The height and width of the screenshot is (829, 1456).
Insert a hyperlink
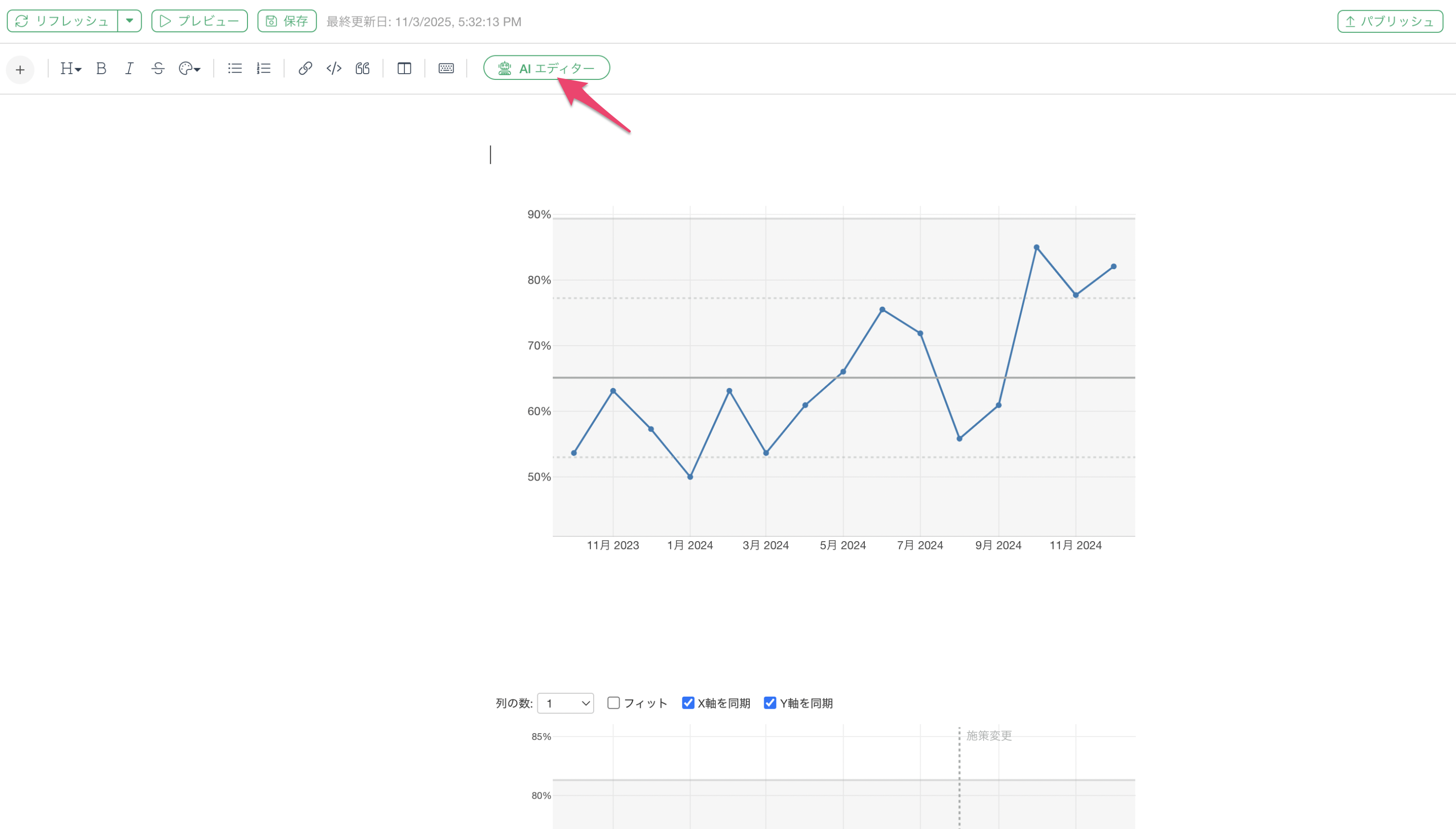[305, 68]
